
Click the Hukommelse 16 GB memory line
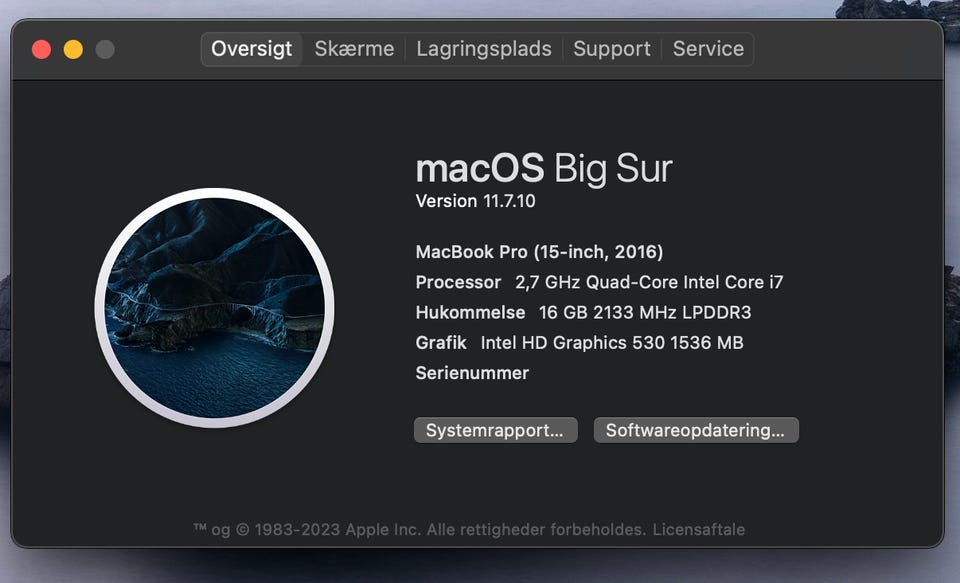(583, 312)
